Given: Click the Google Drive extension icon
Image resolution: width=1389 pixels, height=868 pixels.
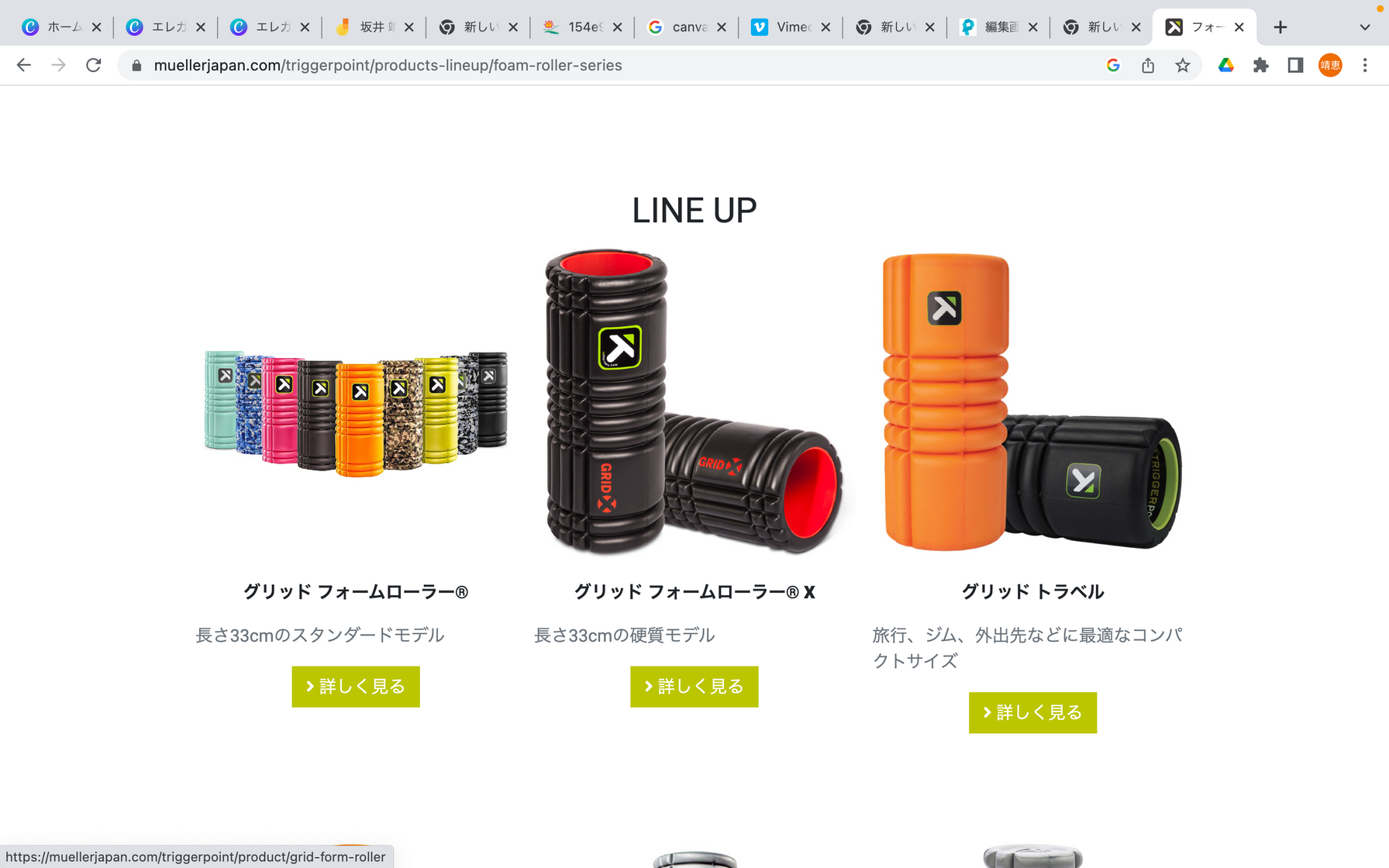Looking at the screenshot, I should (1226, 65).
